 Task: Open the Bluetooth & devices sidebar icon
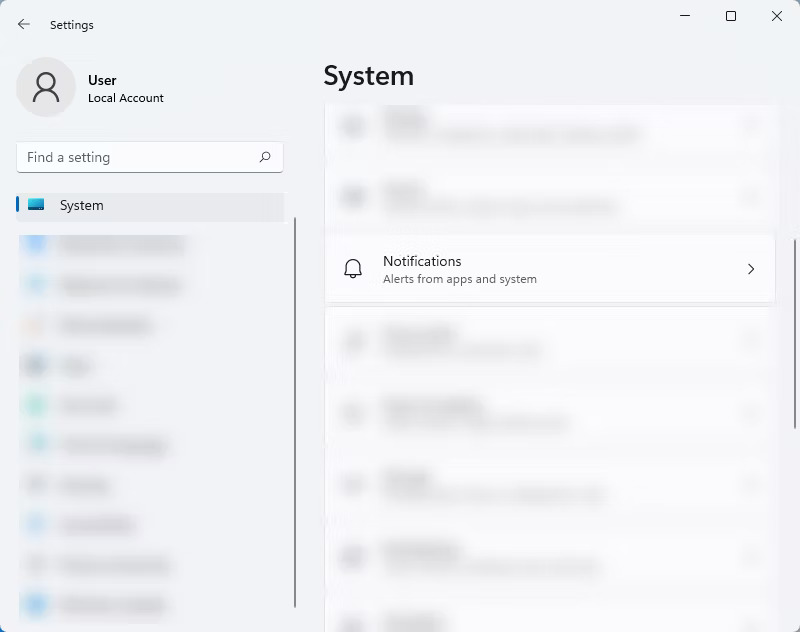(x=35, y=245)
